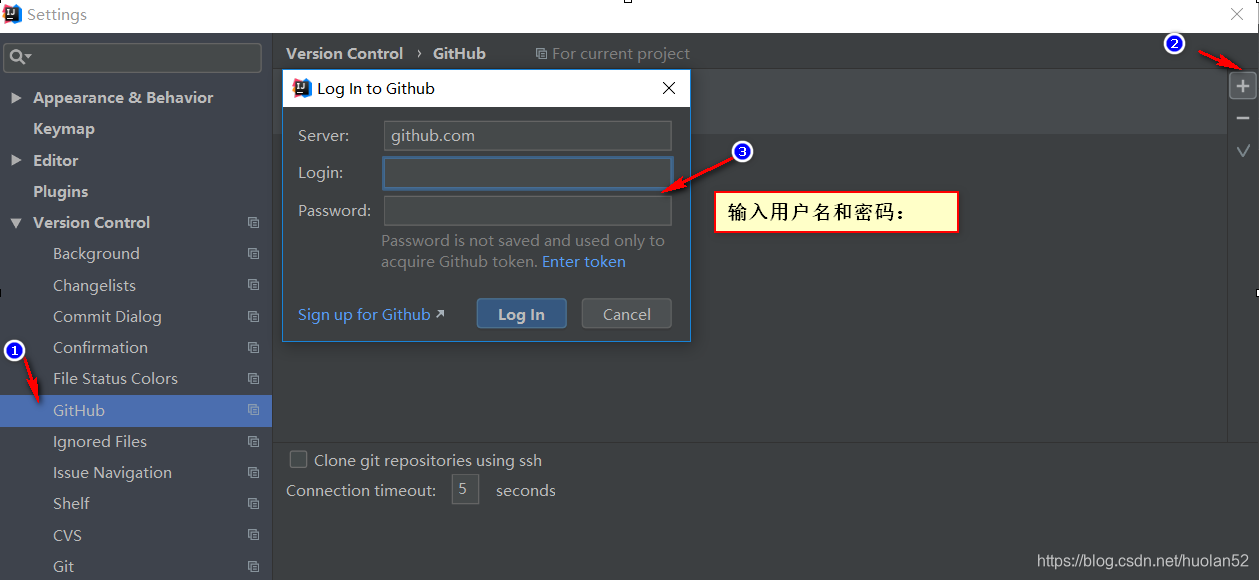Click project-level icon beside GitHub
The height and width of the screenshot is (580, 1259).
point(253,410)
